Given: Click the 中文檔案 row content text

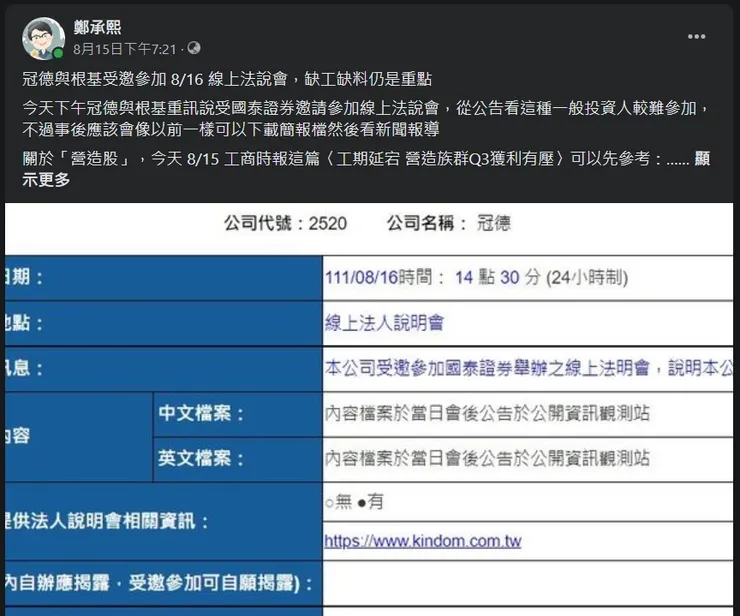Looking at the screenshot, I should coord(487,413).
